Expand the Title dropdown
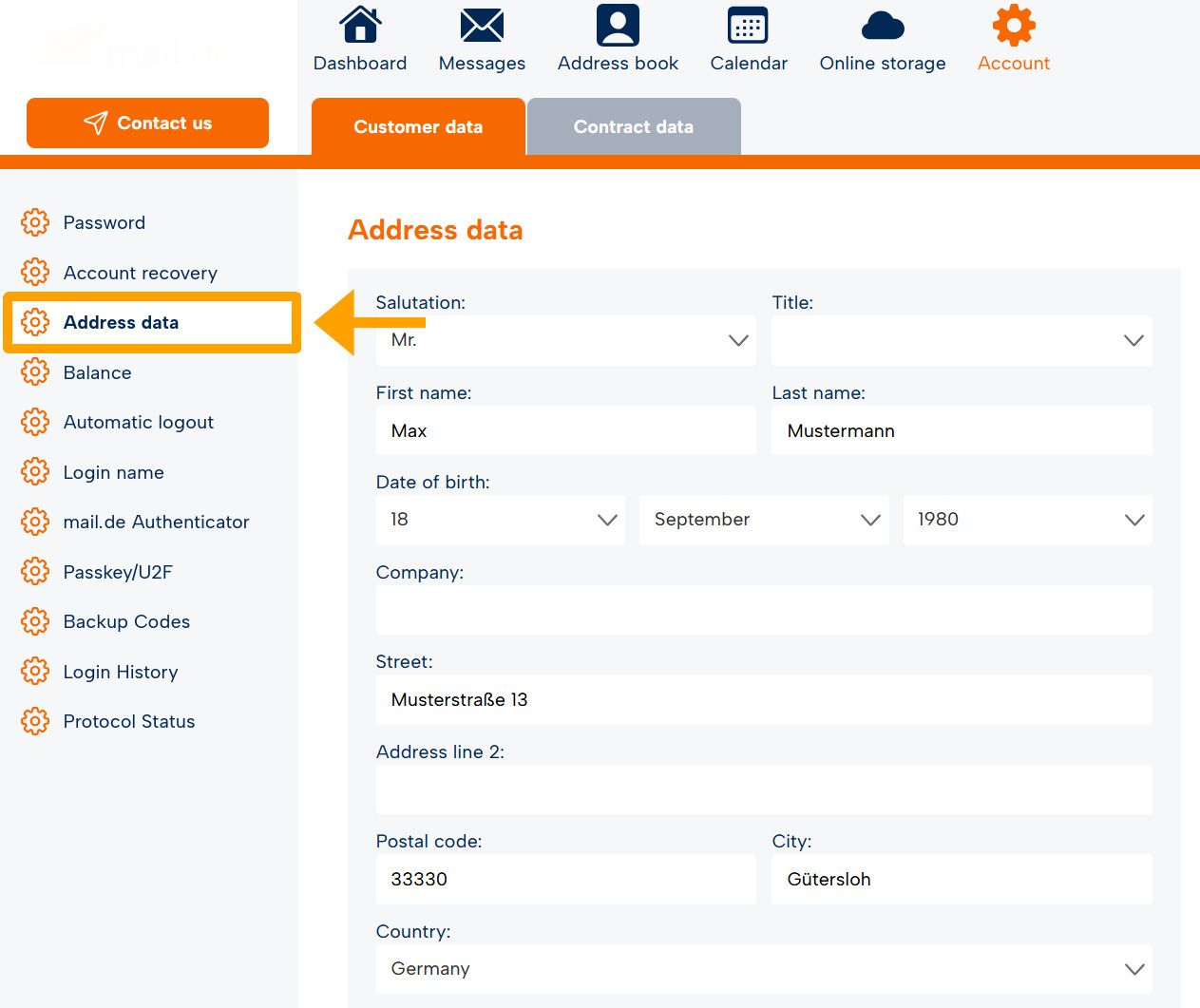The height and width of the screenshot is (1008, 1200). [x=962, y=340]
